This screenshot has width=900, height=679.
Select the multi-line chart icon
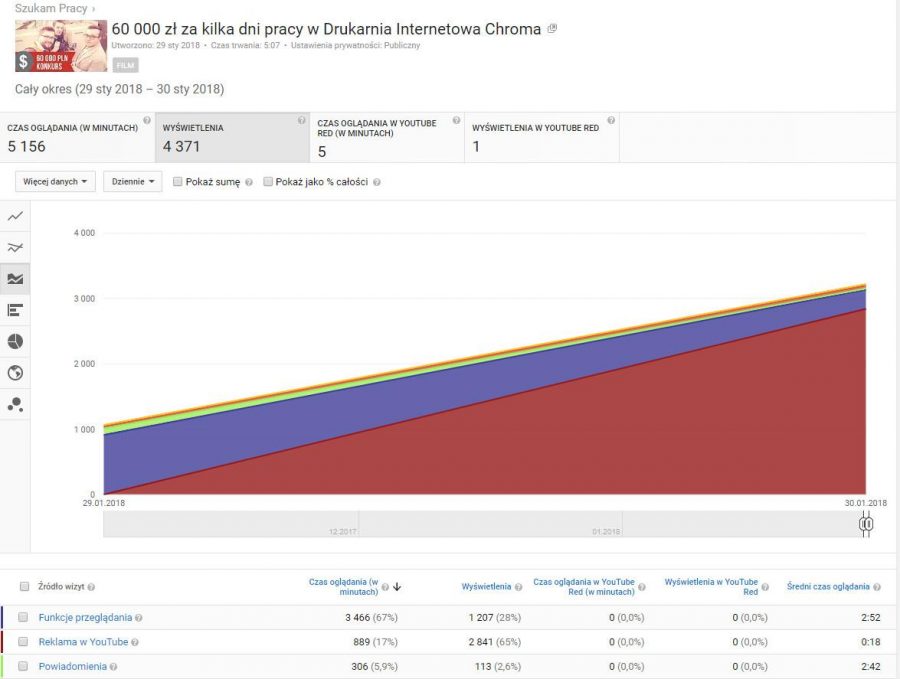(15, 247)
